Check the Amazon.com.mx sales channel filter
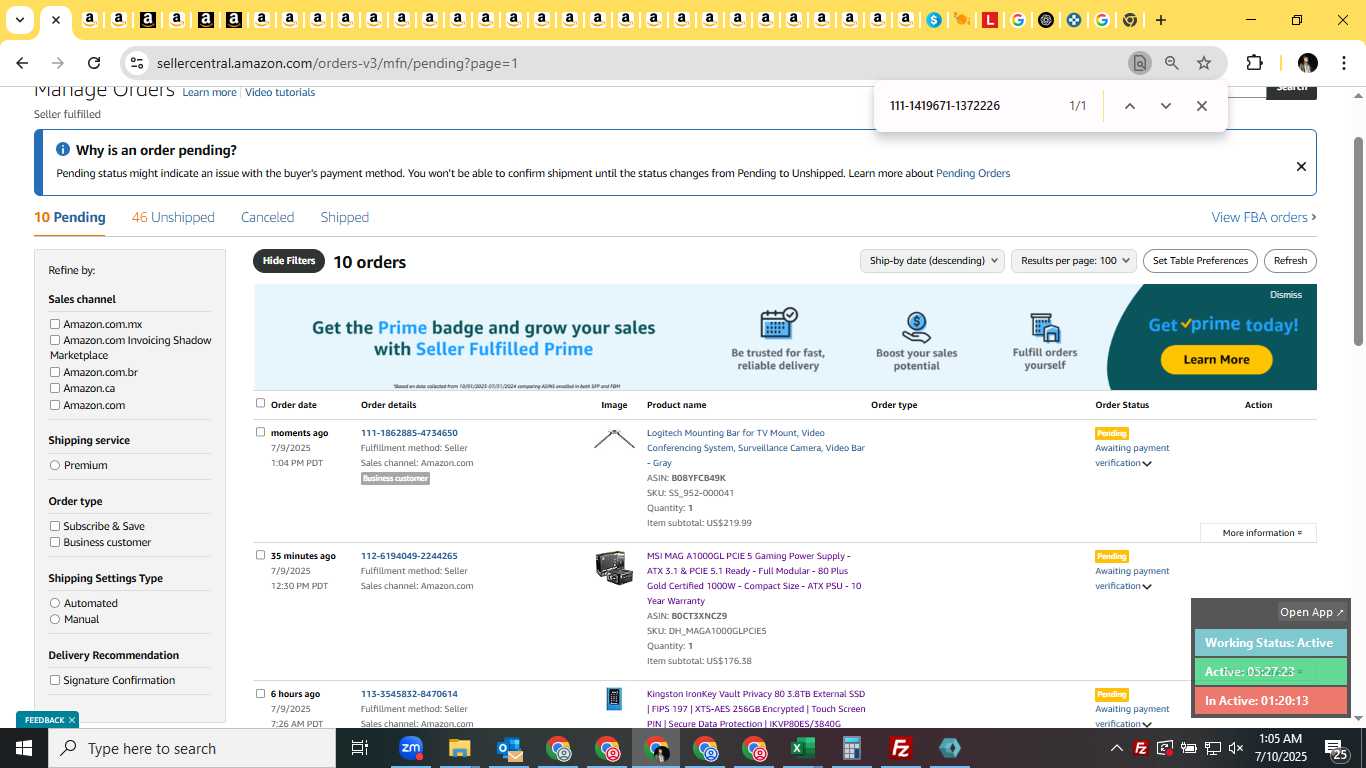This screenshot has height=768, width=1366. coord(55,324)
